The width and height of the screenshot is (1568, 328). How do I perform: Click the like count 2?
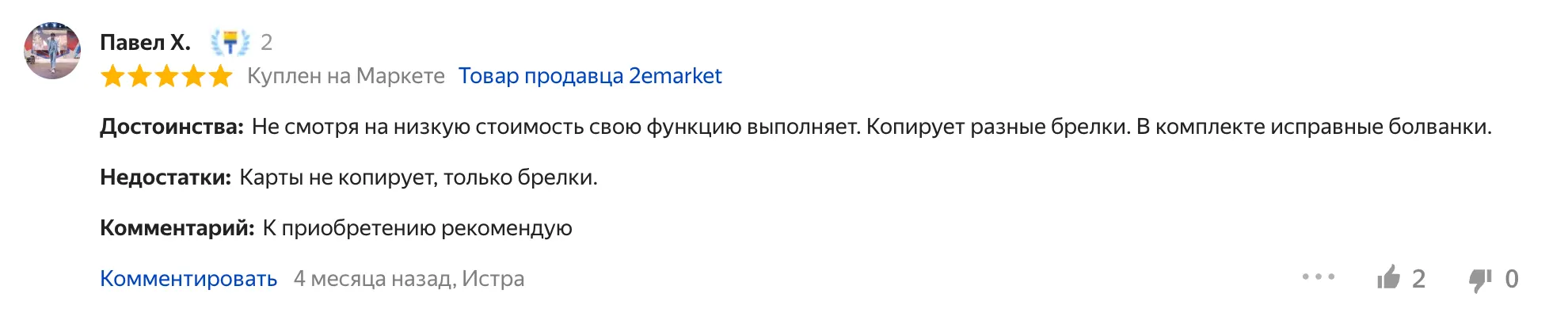pyautogui.click(x=1418, y=279)
